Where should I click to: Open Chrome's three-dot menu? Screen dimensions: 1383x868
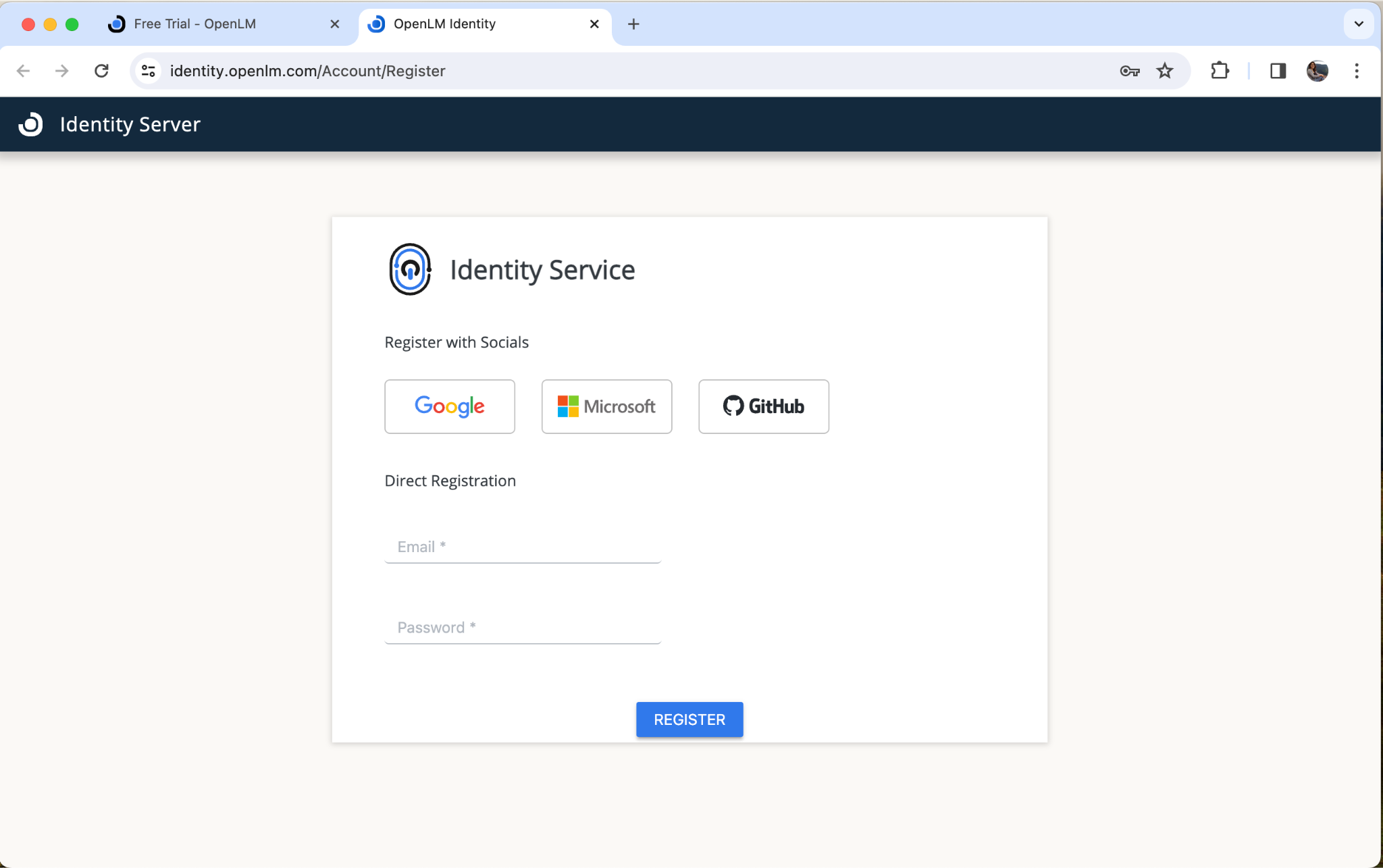(1355, 70)
